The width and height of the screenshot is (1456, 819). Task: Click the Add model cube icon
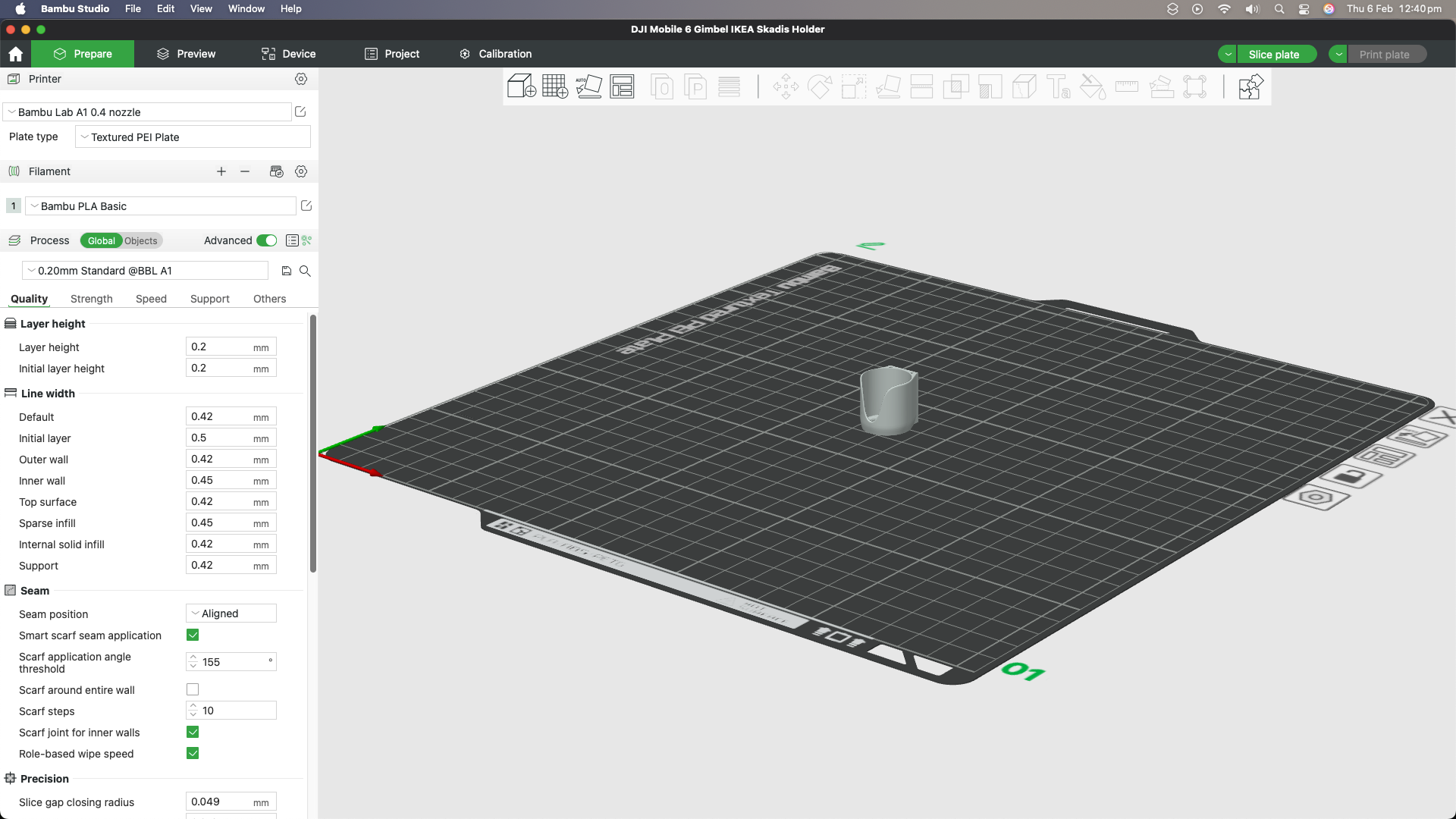[x=521, y=86]
